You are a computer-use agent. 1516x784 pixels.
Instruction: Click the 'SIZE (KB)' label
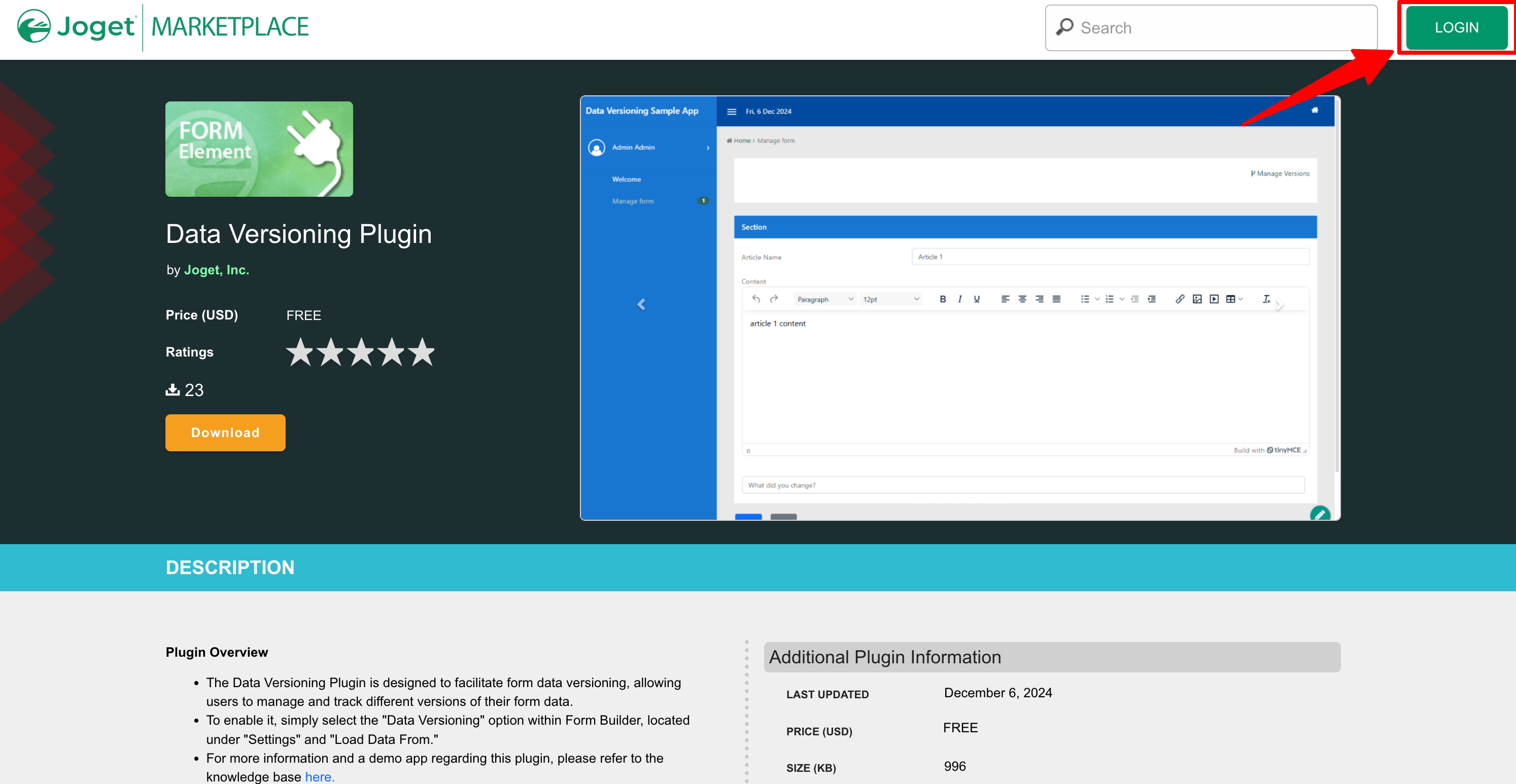coord(811,768)
